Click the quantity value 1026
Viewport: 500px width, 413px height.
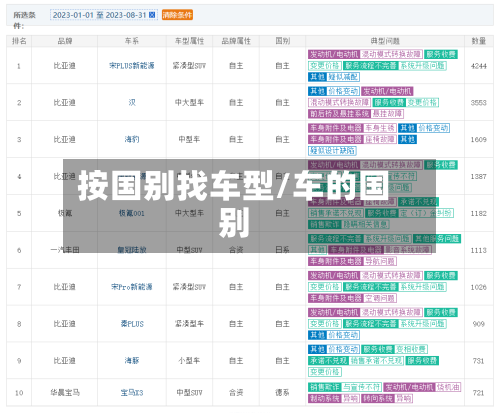click(x=479, y=287)
